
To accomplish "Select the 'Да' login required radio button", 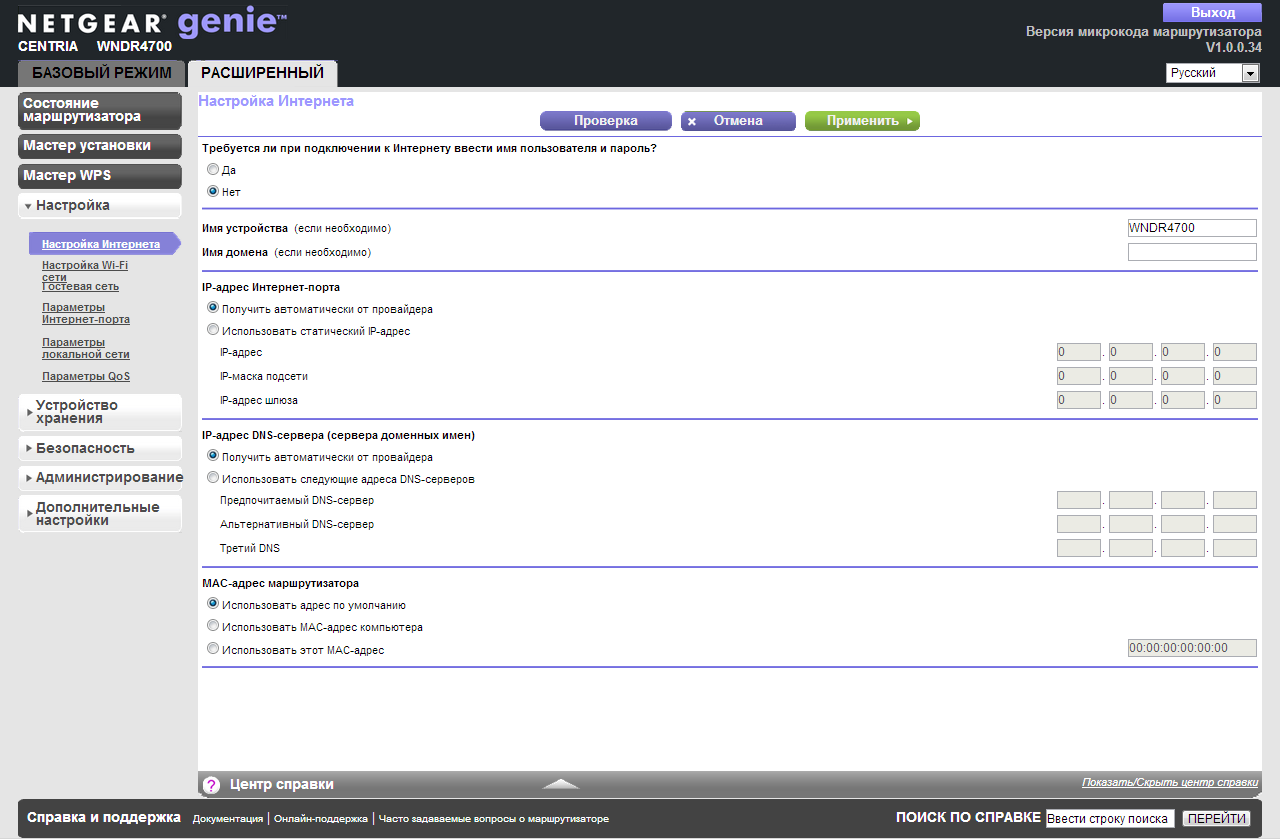I will (213, 170).
